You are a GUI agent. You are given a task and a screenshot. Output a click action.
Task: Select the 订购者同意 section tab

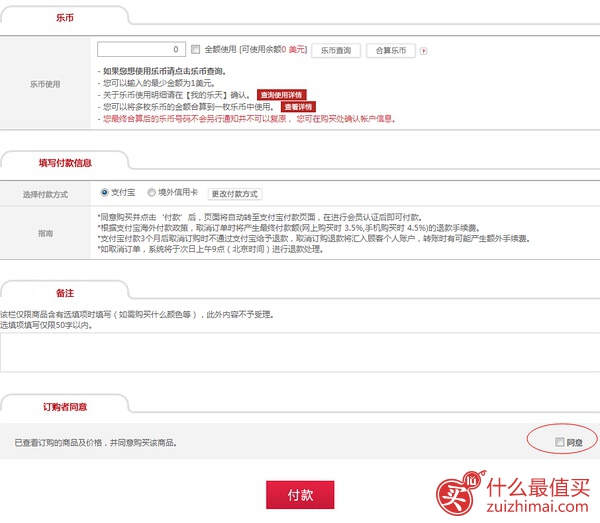[x=65, y=407]
